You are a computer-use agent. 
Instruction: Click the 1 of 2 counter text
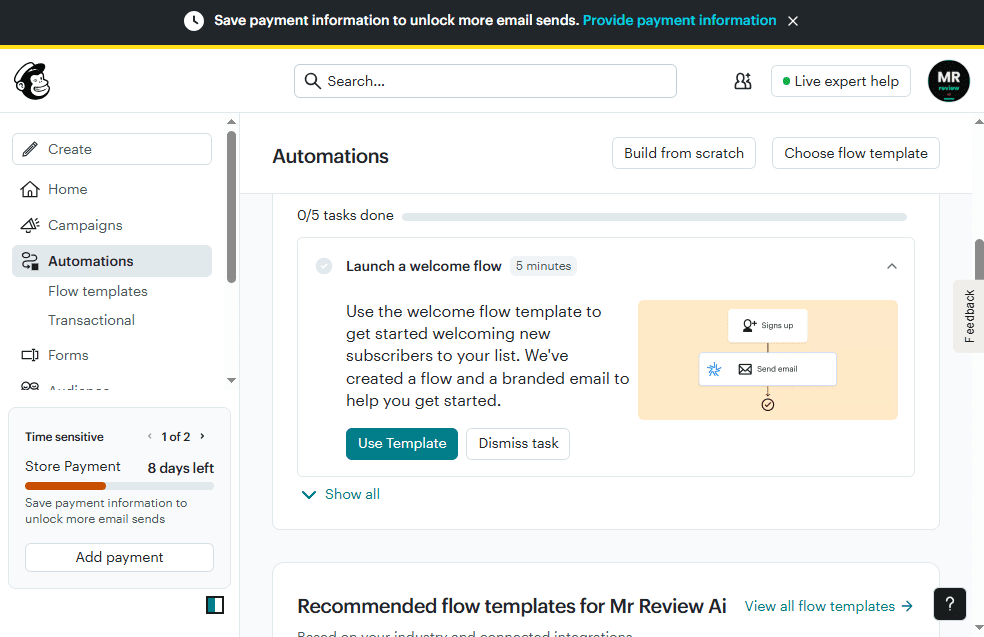click(176, 436)
